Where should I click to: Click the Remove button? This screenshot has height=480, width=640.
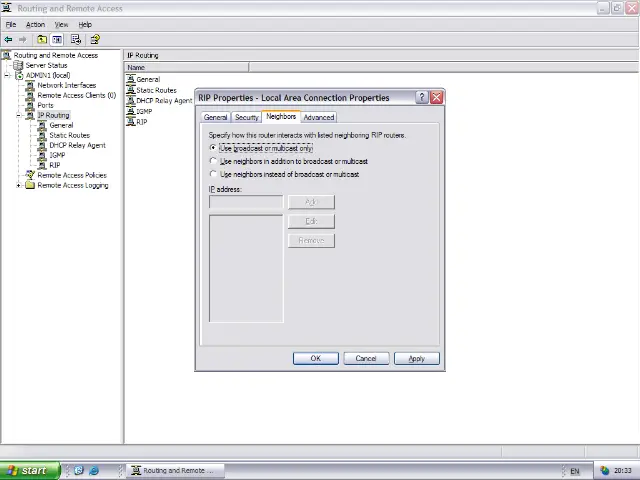coord(311,240)
